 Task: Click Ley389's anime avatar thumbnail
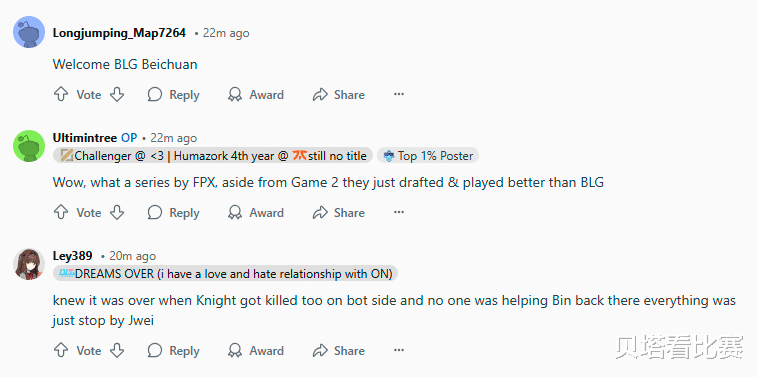pyautogui.click(x=29, y=264)
